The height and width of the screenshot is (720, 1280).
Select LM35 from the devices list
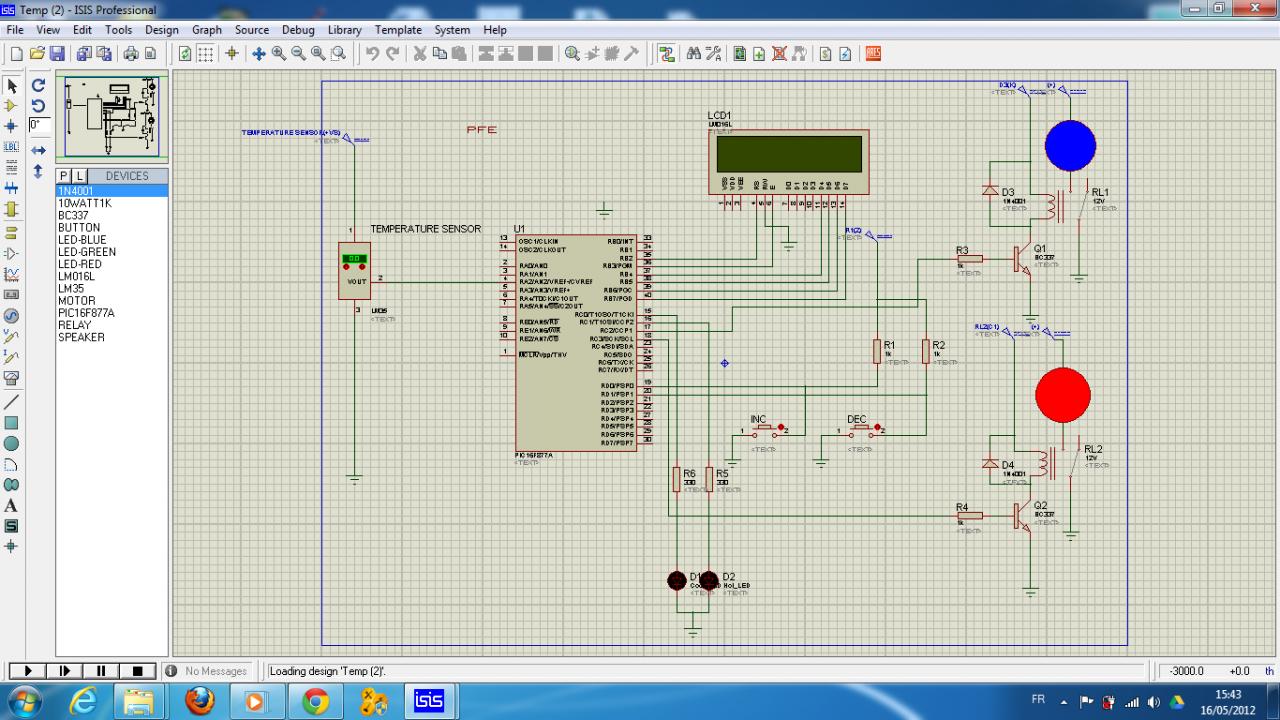click(72, 288)
